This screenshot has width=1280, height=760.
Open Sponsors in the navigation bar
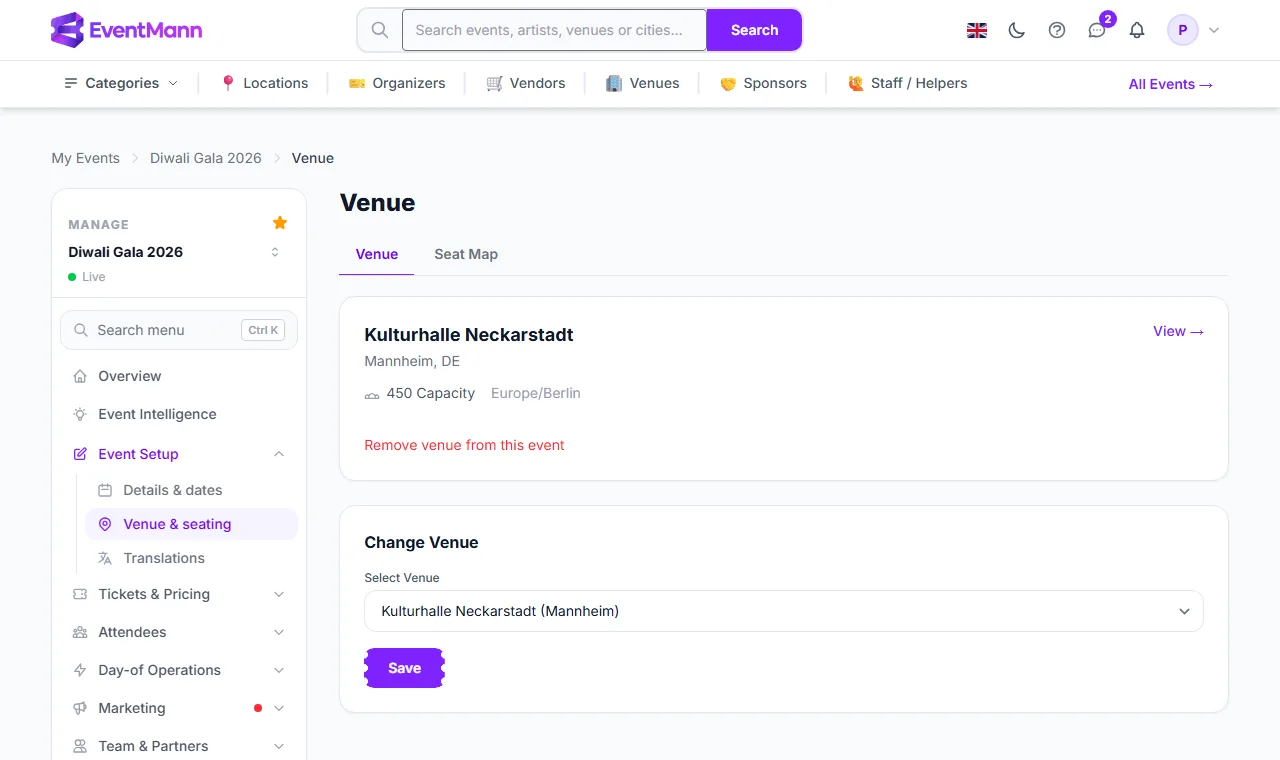pos(763,83)
